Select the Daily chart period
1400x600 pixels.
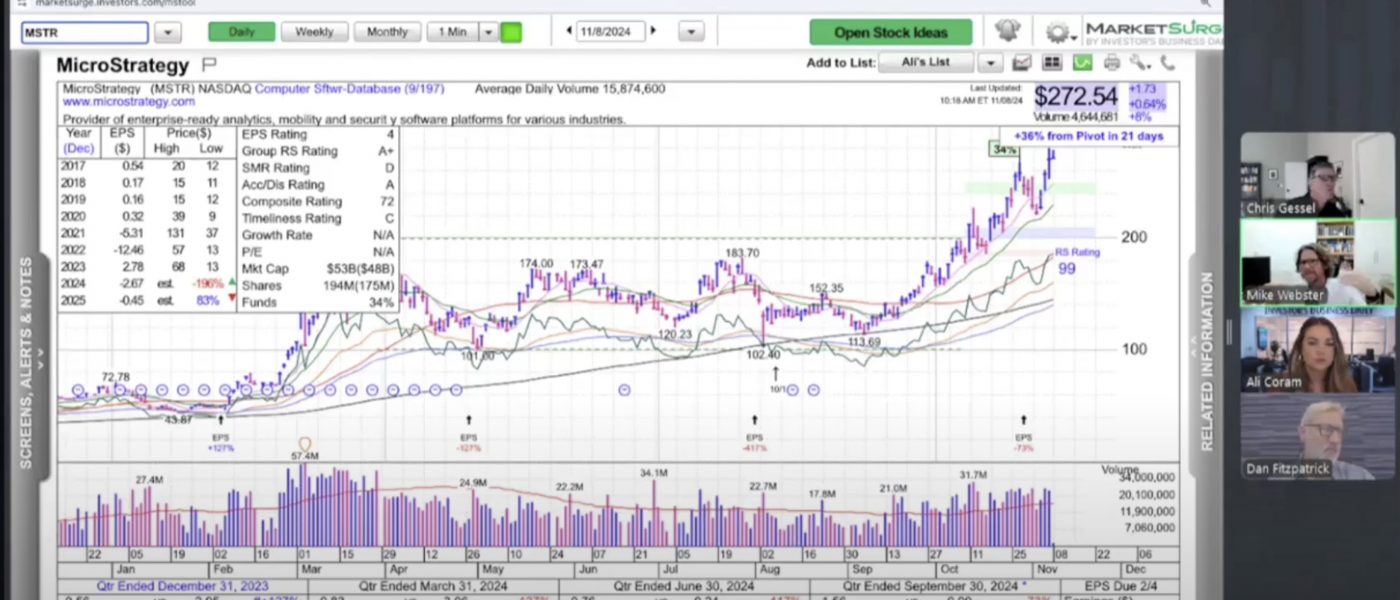(241, 32)
